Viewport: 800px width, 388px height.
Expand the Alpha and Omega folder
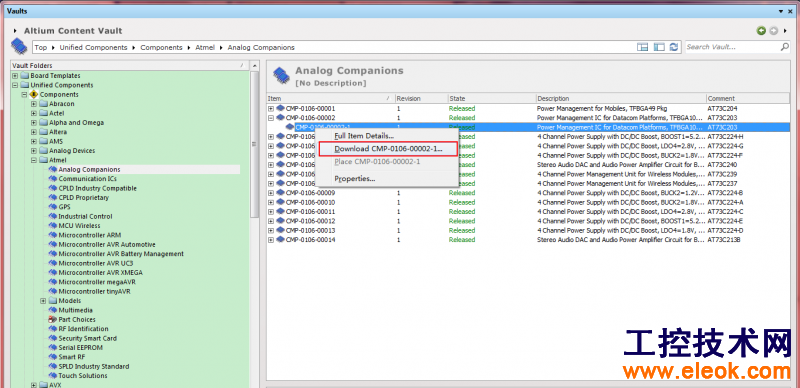click(34, 123)
